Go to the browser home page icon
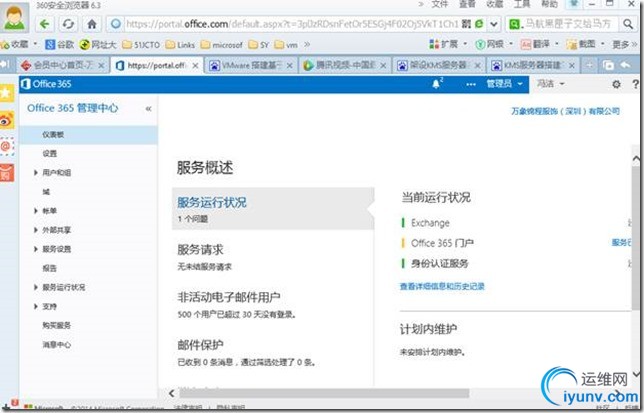Image resolution: width=644 pixels, height=413 pixels. point(92,24)
